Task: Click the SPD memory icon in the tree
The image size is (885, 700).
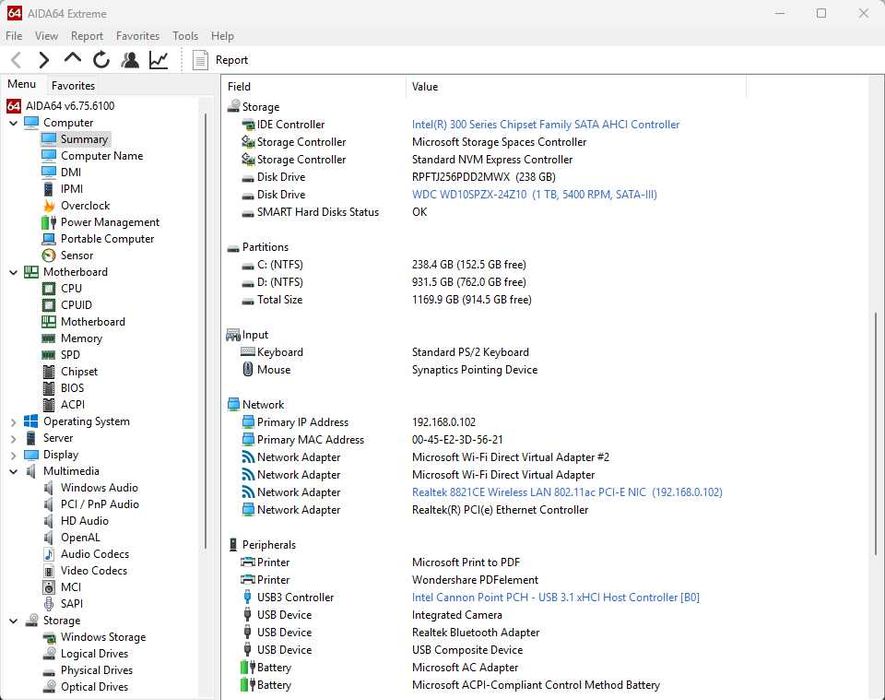Action: [x=49, y=355]
